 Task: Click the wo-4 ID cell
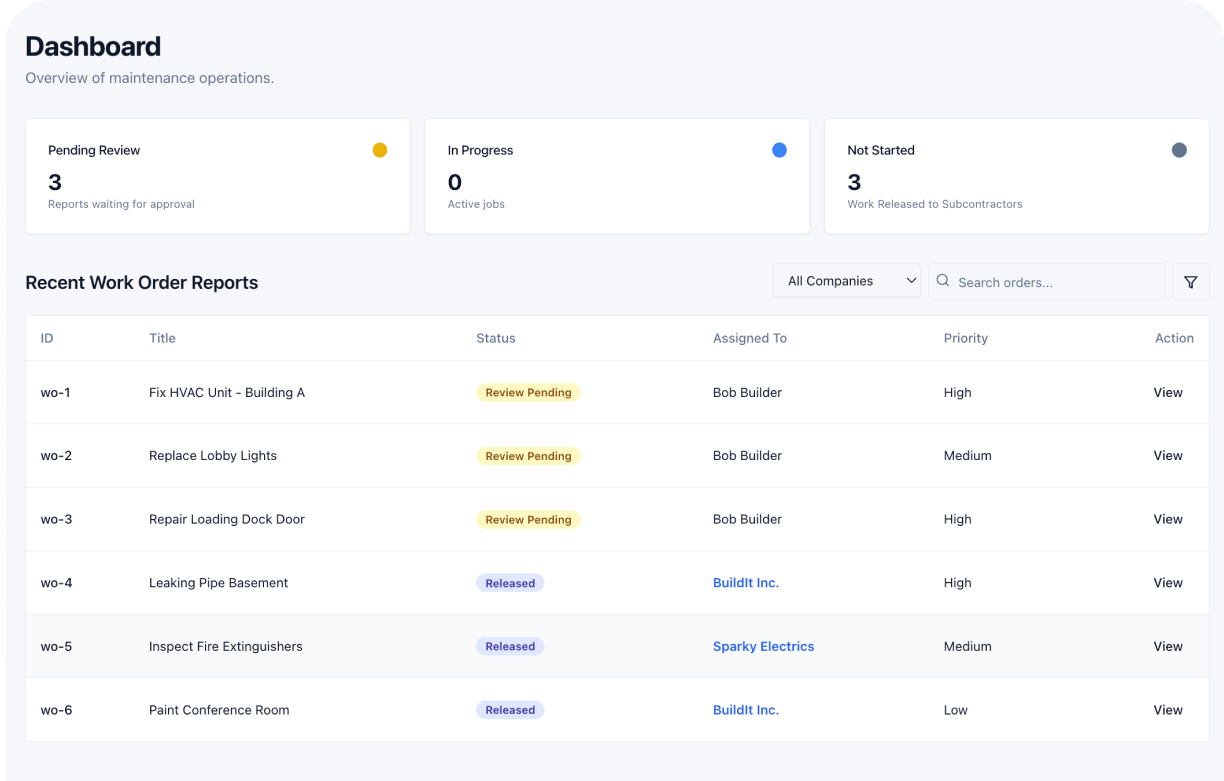[x=56, y=582]
